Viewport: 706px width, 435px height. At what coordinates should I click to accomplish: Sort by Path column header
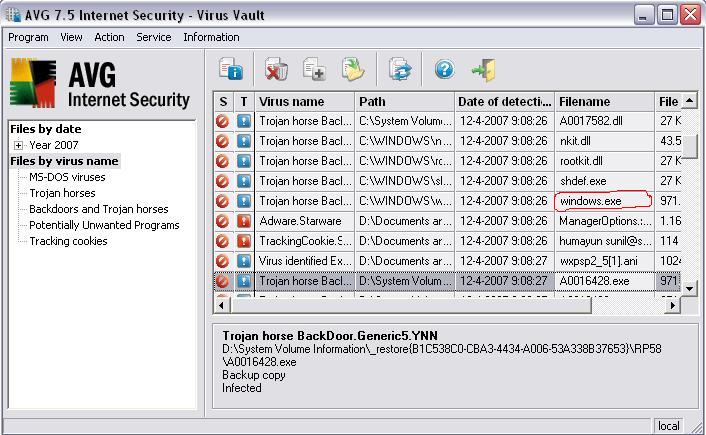point(405,102)
